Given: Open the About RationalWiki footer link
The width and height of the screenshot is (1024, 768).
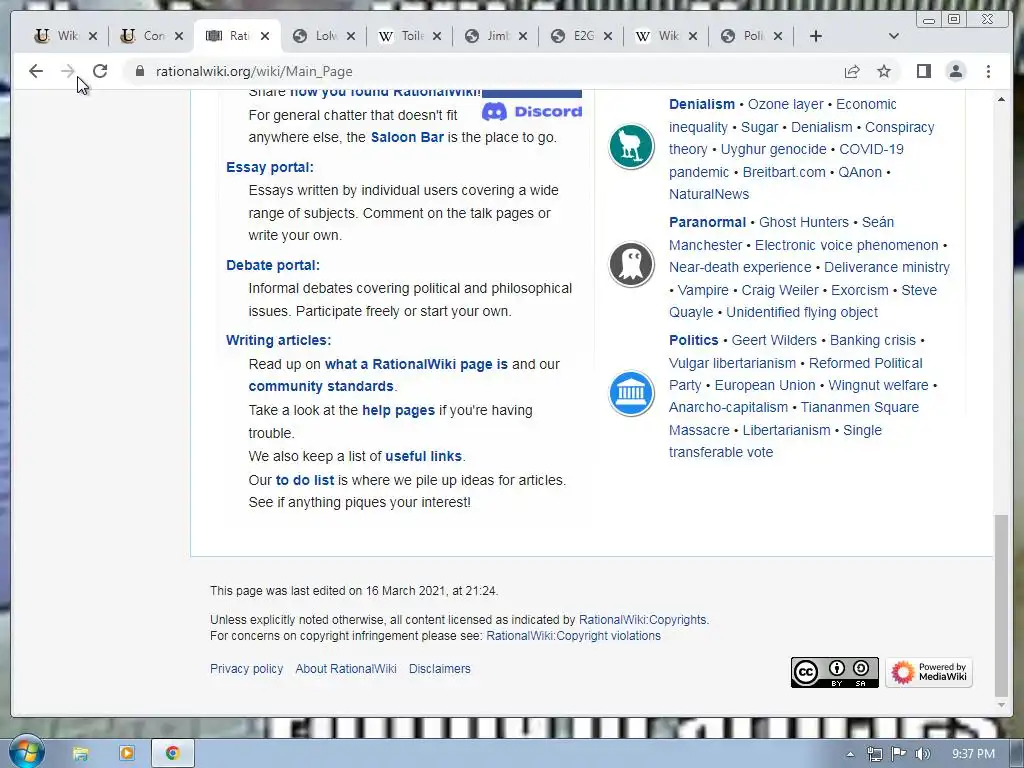Looking at the screenshot, I should [346, 669].
